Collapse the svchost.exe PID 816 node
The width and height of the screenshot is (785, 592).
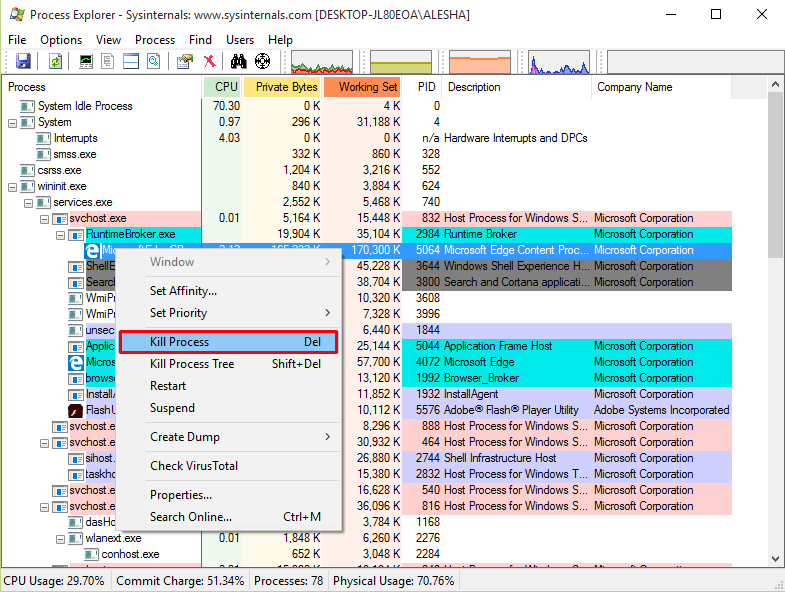click(x=45, y=507)
